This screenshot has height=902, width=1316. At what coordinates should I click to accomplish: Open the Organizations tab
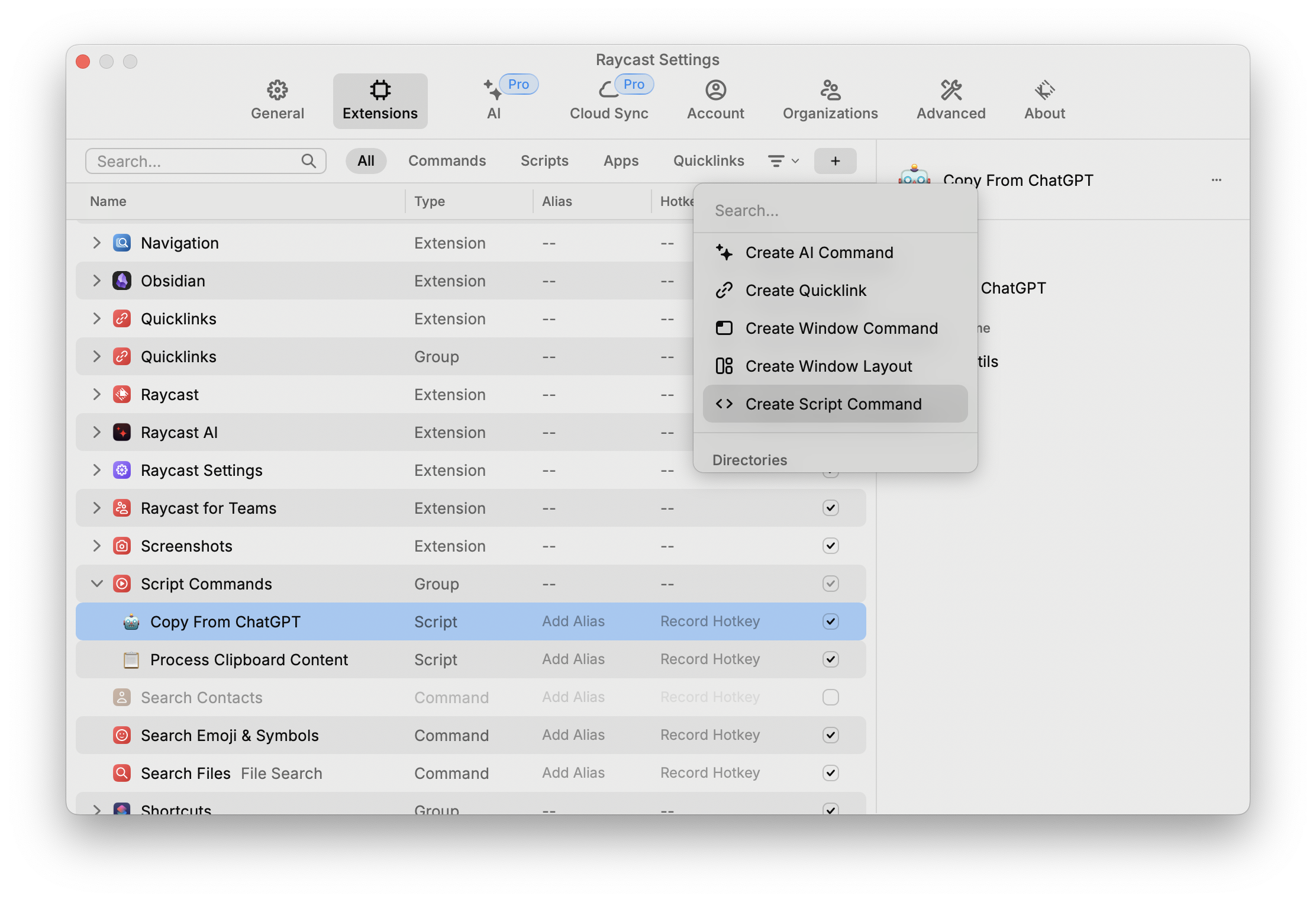(x=830, y=101)
